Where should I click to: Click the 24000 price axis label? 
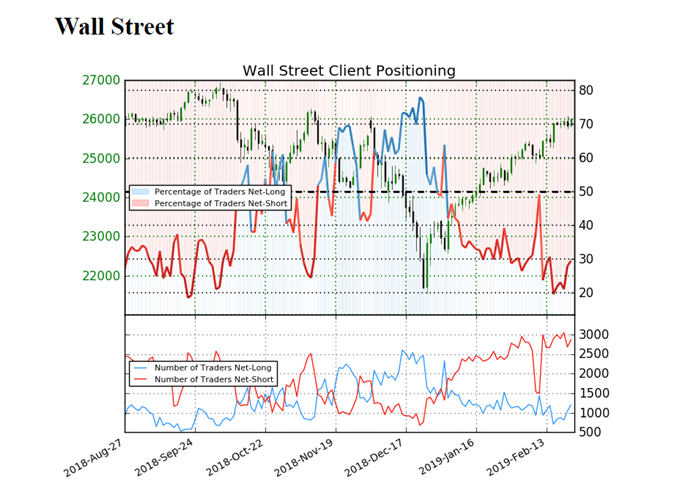[101, 197]
